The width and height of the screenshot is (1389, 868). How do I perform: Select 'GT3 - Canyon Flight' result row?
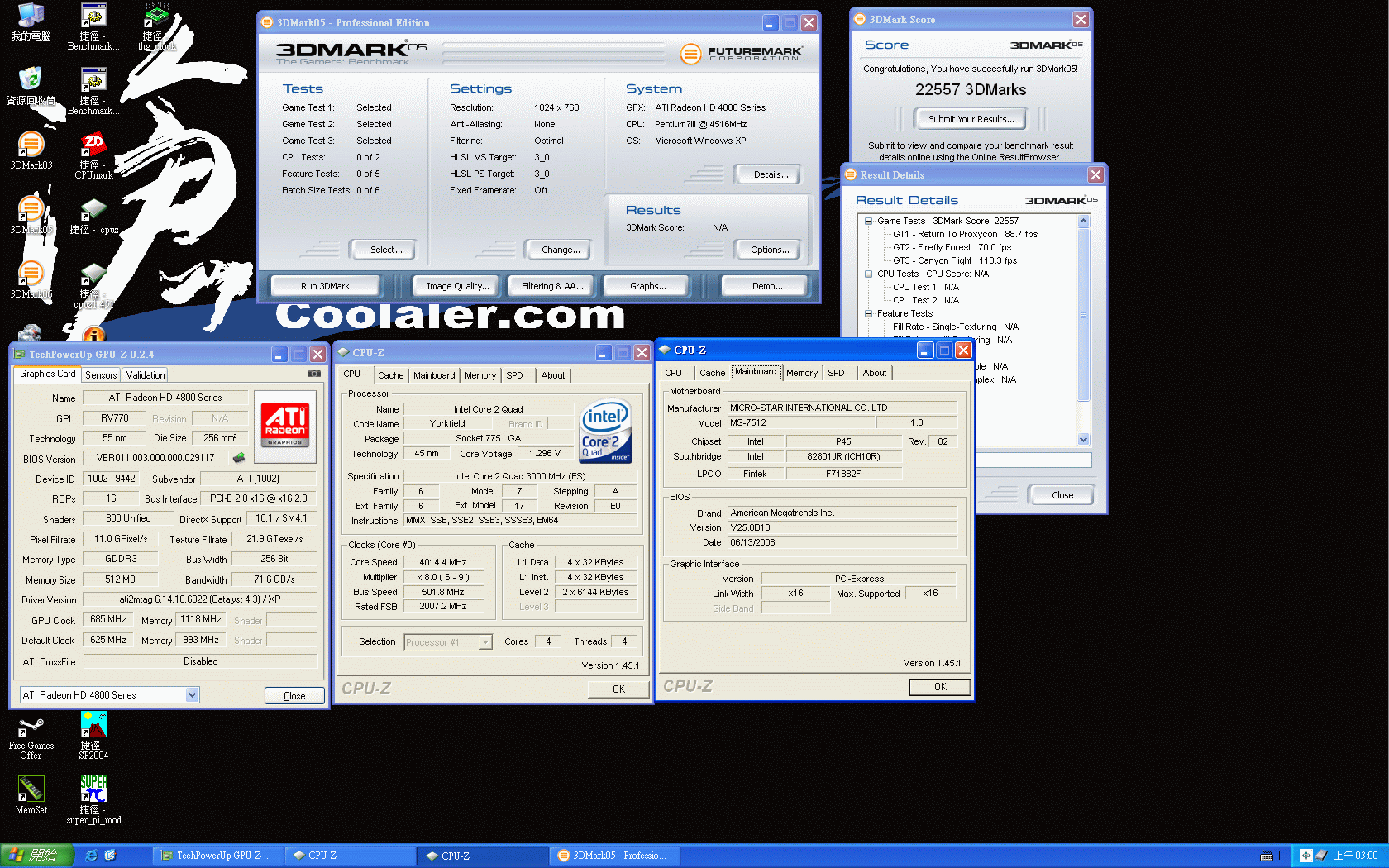coord(955,260)
